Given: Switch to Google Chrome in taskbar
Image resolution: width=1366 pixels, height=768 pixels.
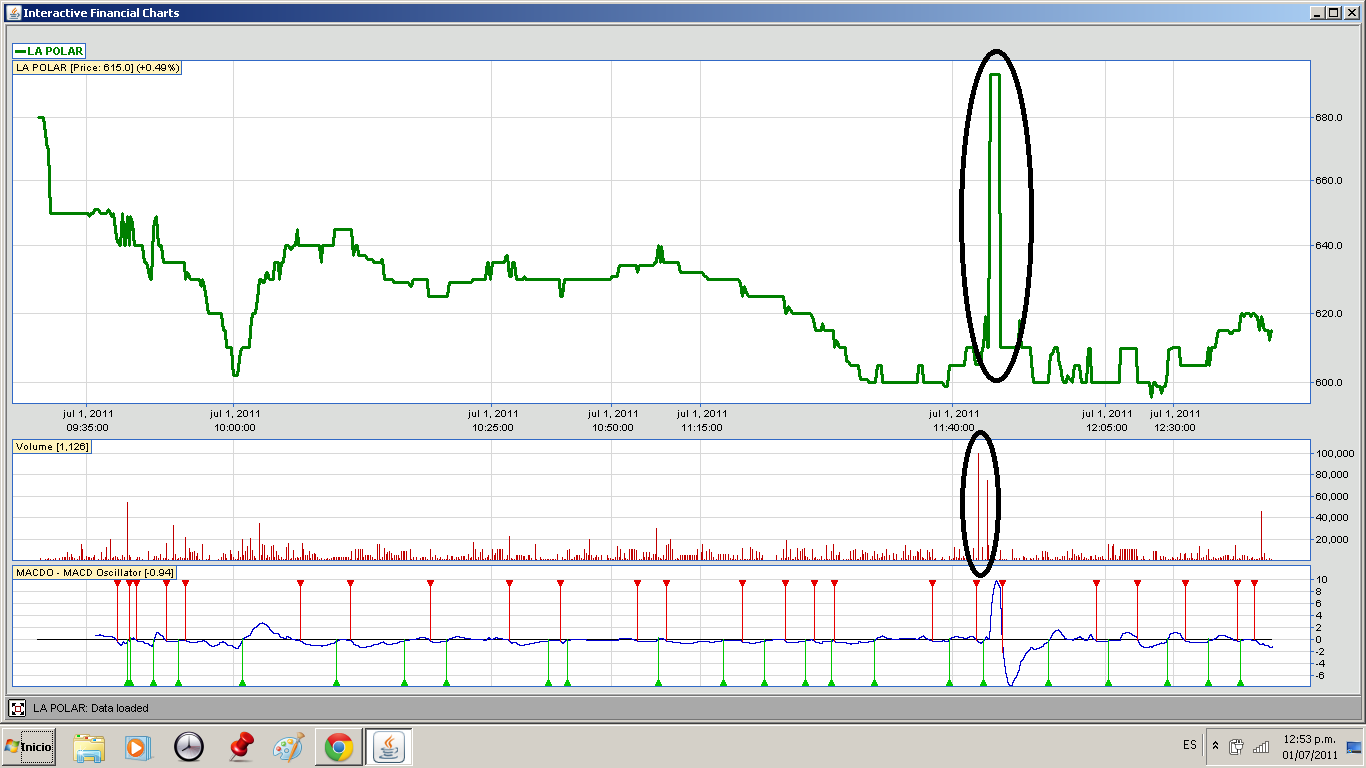Looking at the screenshot, I should [339, 747].
